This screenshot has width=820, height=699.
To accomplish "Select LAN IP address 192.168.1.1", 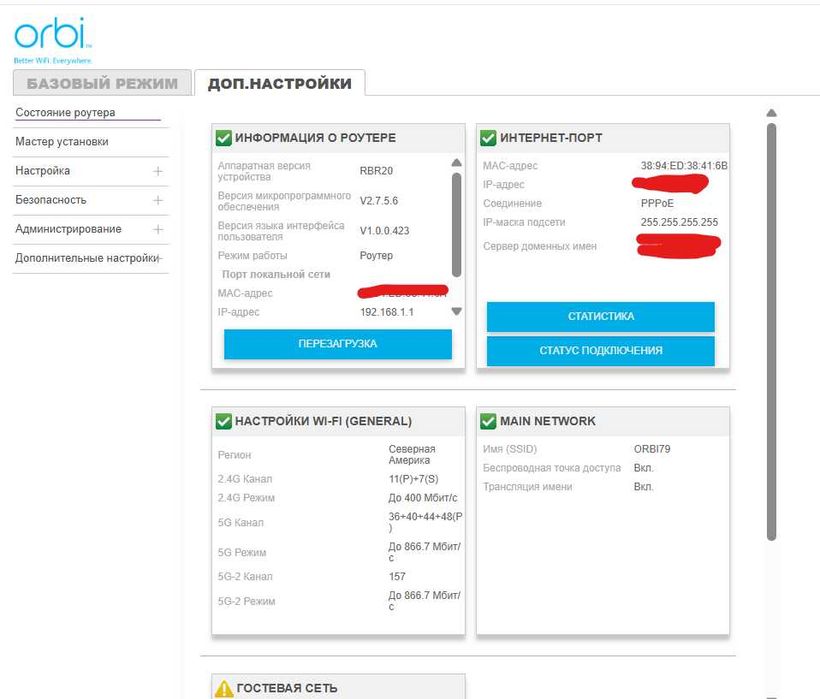I will pyautogui.click(x=387, y=312).
